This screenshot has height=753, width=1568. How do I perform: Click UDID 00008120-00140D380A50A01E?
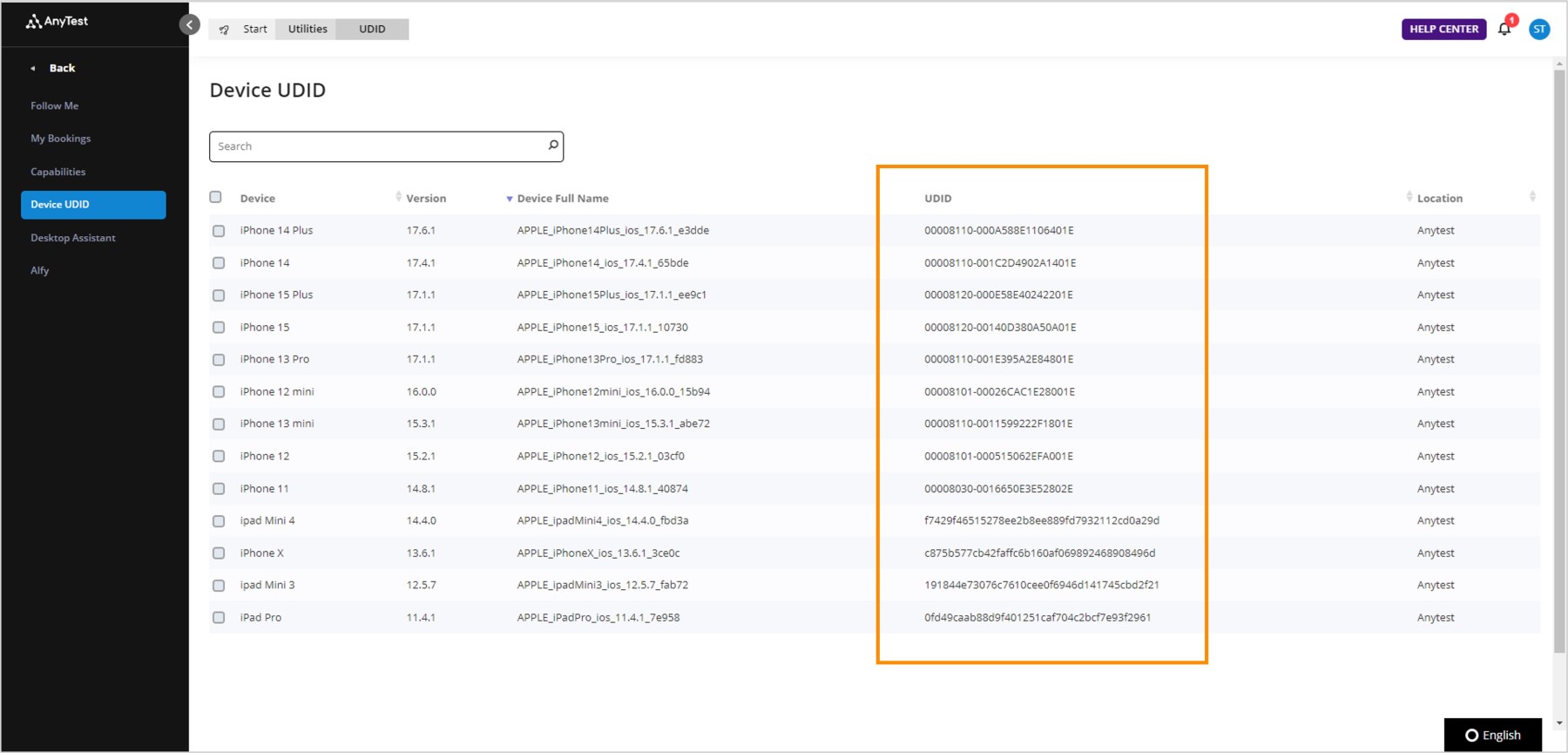tap(1000, 328)
